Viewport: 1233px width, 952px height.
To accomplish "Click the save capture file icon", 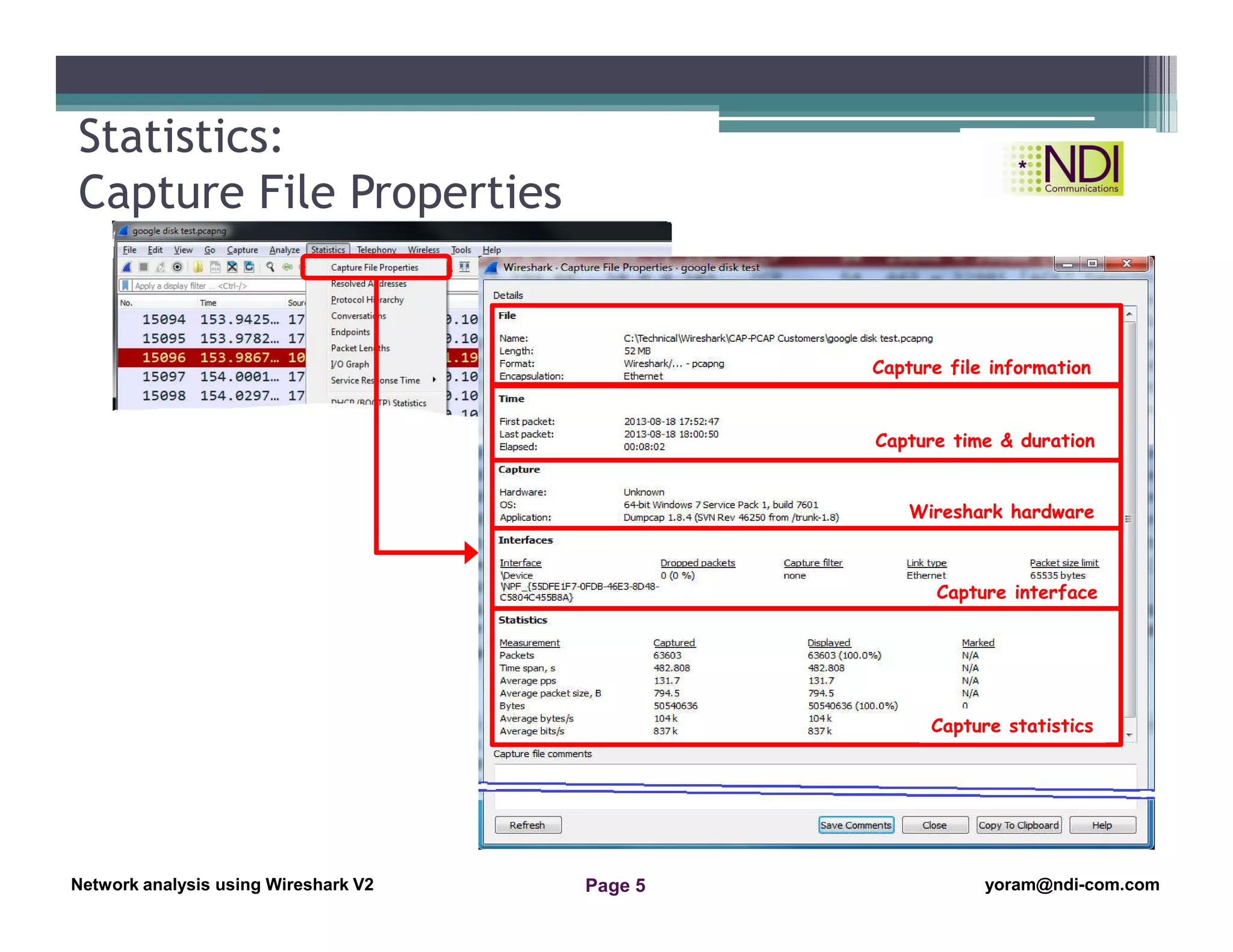I will (x=215, y=267).
